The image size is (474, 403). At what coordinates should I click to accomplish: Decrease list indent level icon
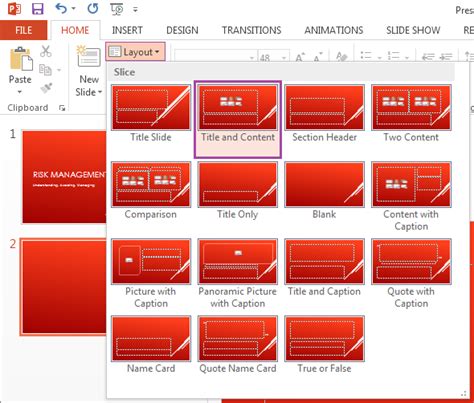428,57
